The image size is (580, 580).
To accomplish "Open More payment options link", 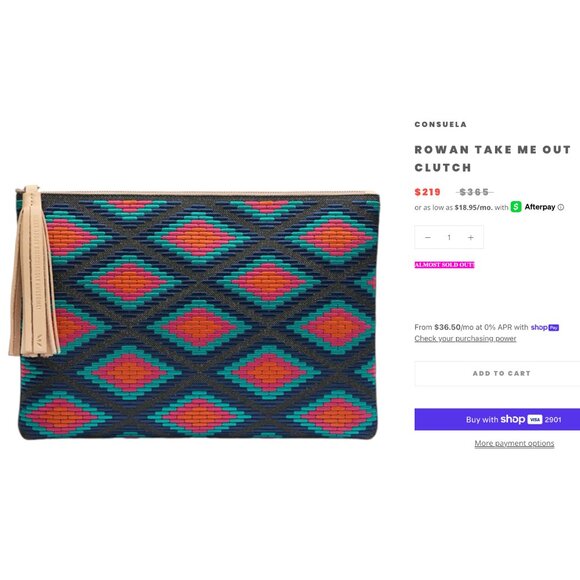I will 514,443.
